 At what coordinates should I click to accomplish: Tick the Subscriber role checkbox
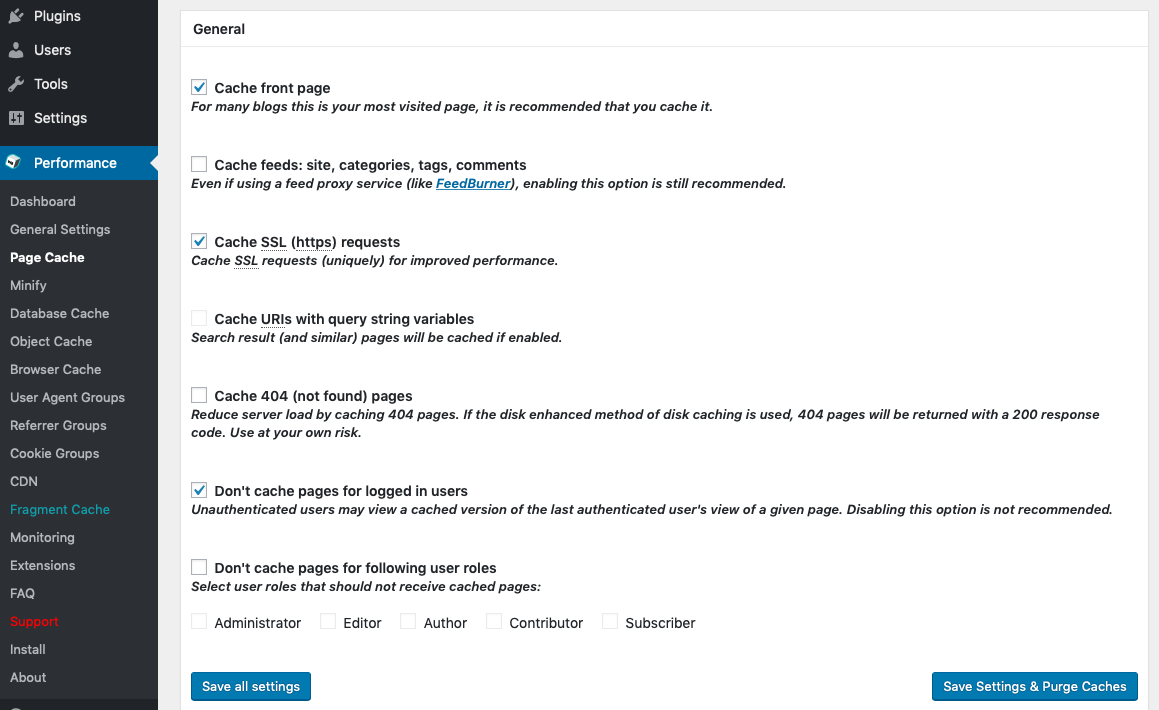tap(610, 621)
